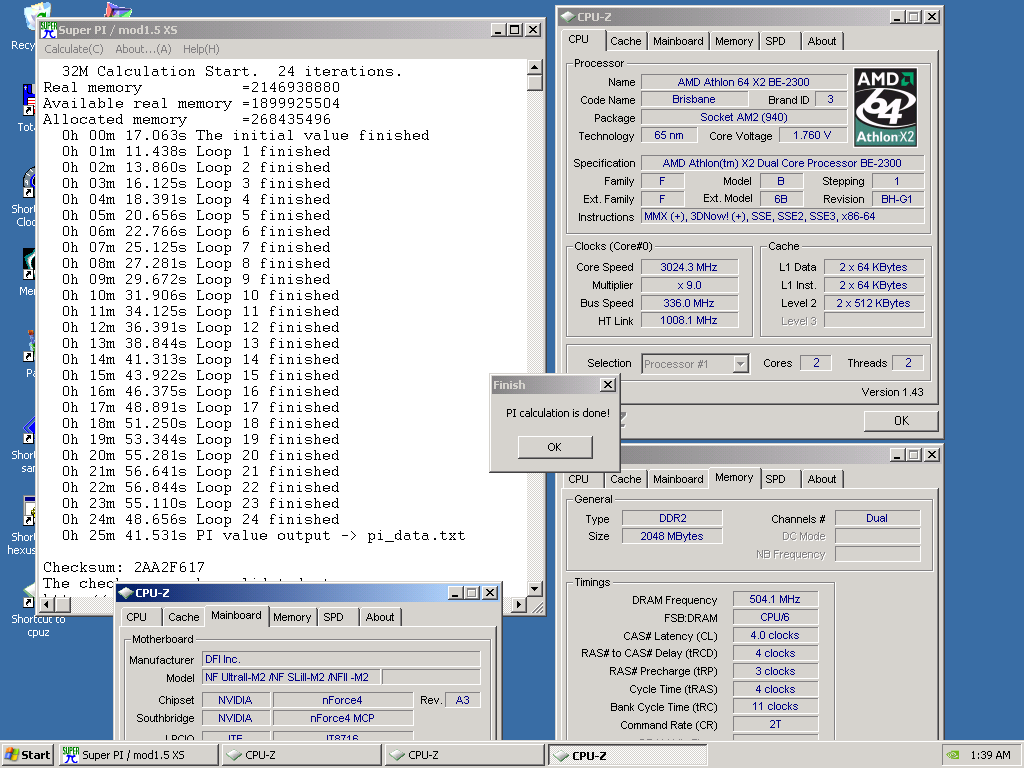Click the CPU-Z icon in top window title
The height and width of the screenshot is (768, 1024).
click(568, 17)
